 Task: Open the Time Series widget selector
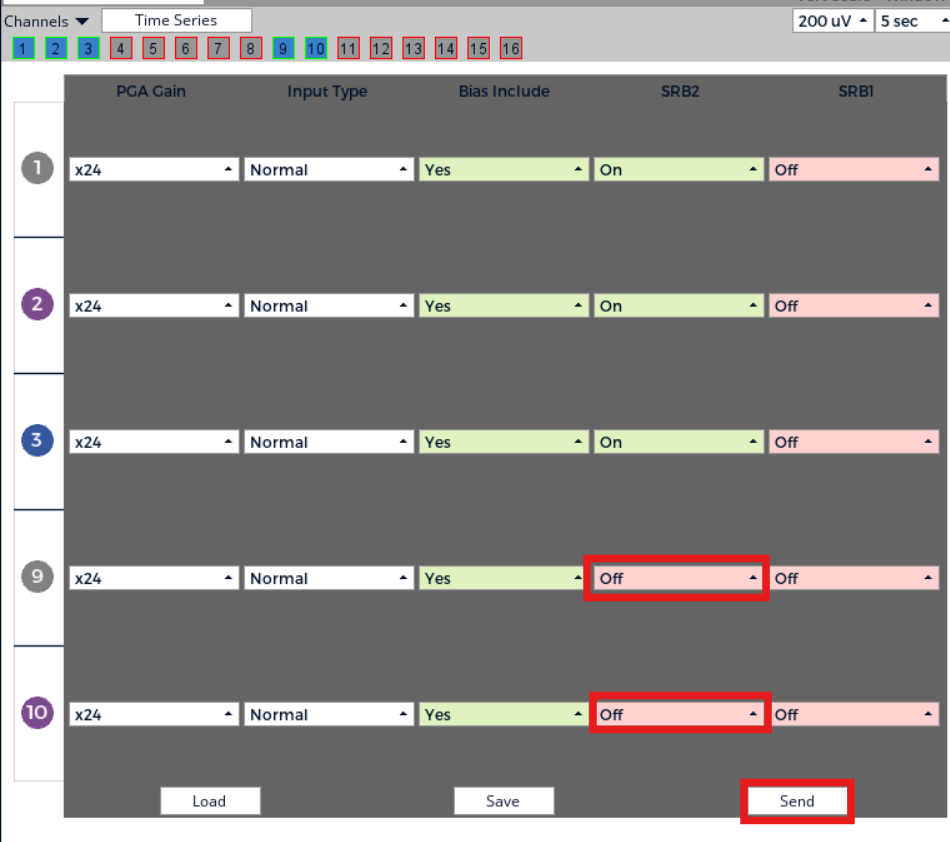coord(176,21)
